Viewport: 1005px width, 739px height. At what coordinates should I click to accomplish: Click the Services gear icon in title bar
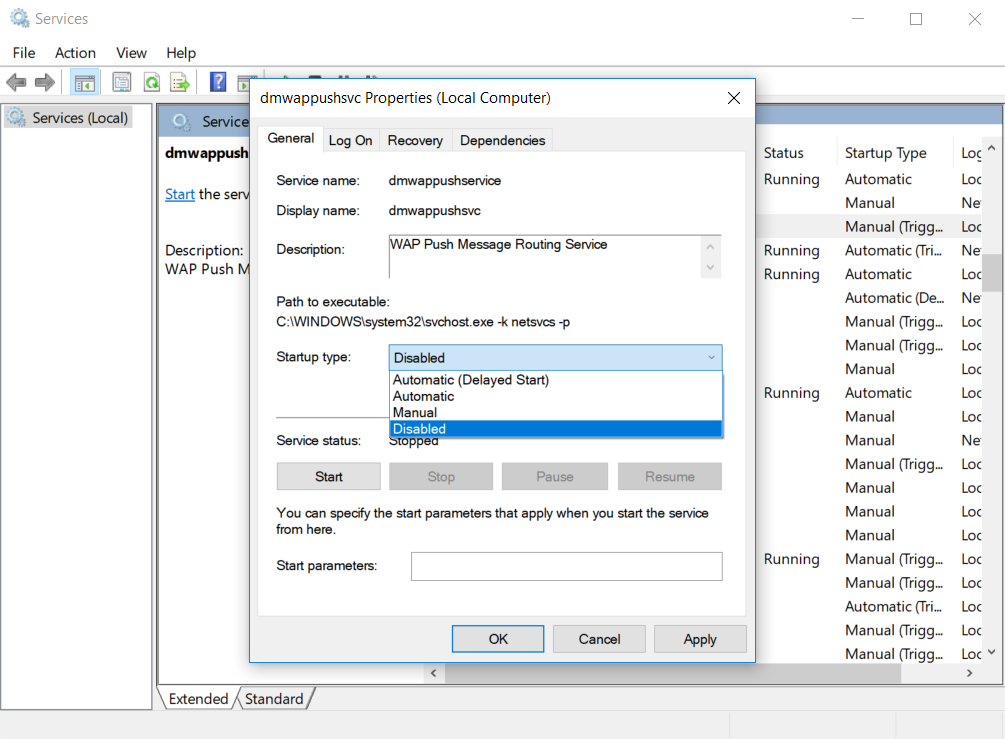point(20,18)
